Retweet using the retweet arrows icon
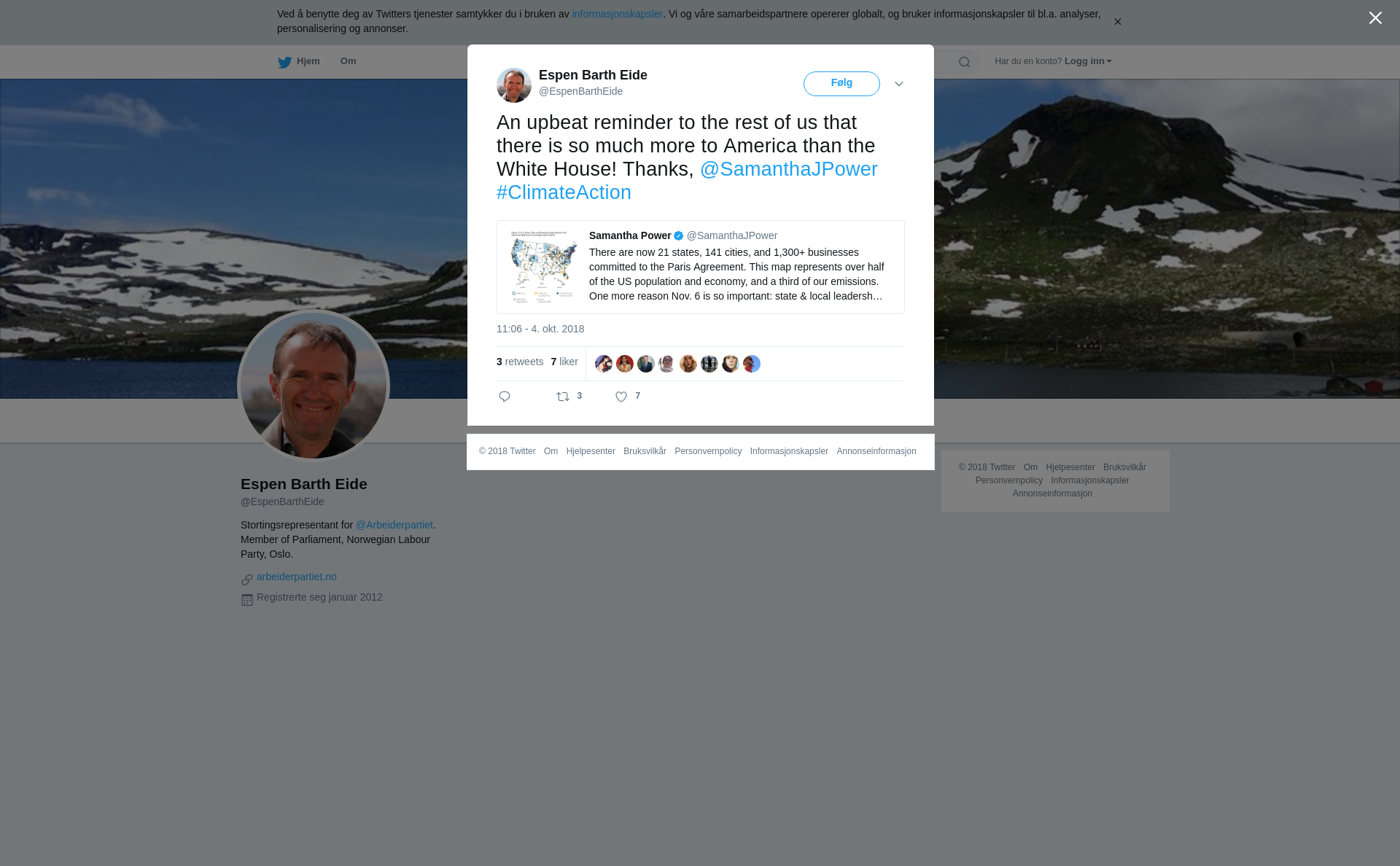 pos(563,397)
